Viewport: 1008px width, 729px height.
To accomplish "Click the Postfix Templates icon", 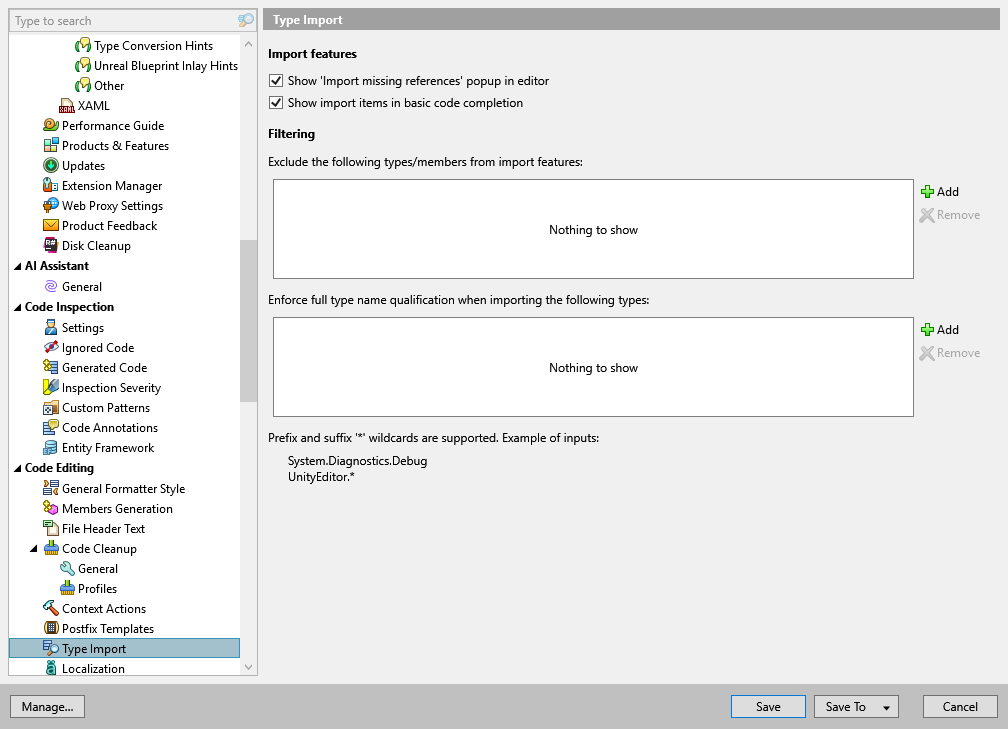I will point(51,628).
